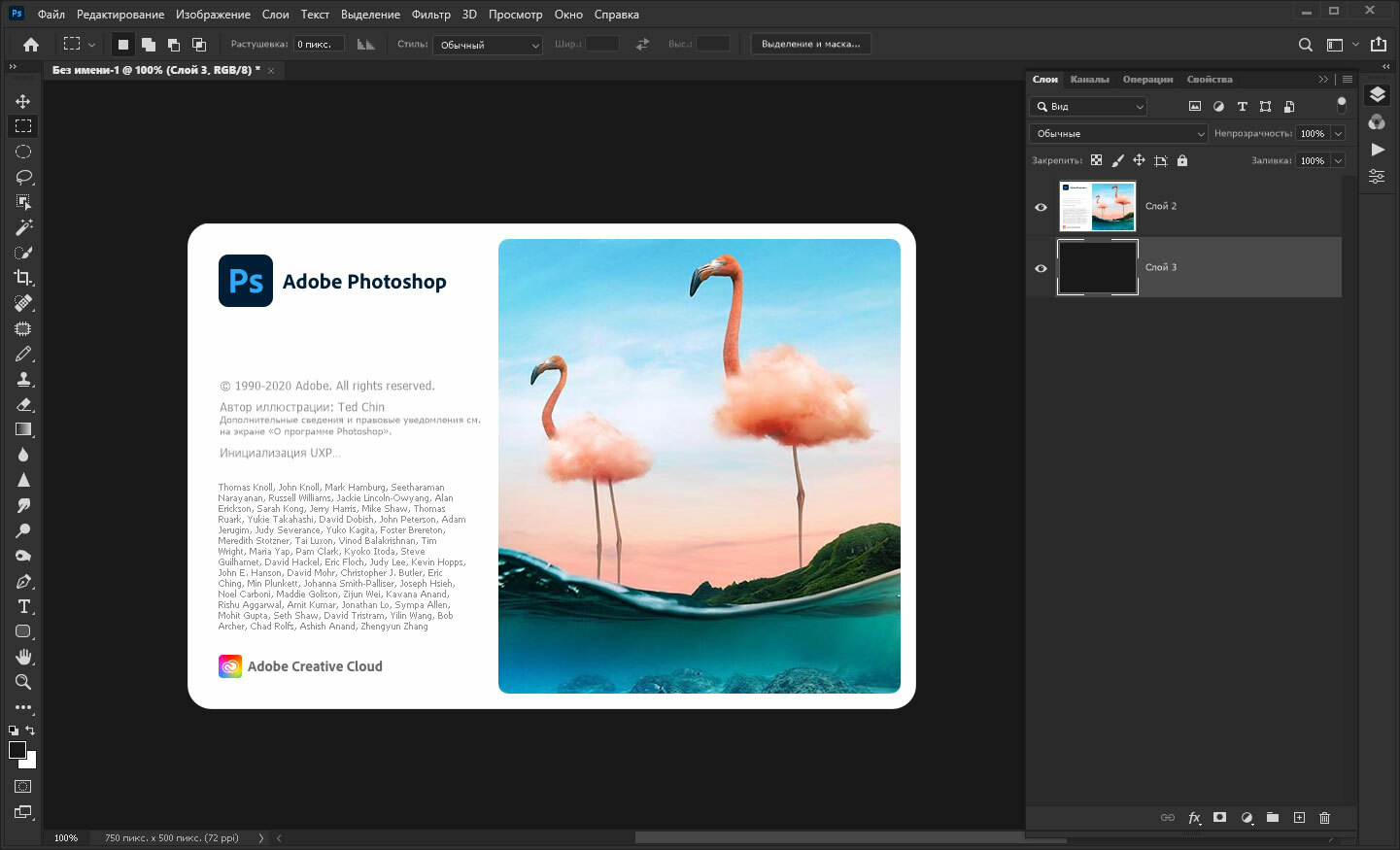Toggle lock image pixels brush icon
This screenshot has width=1400, height=850.
coord(1117,160)
